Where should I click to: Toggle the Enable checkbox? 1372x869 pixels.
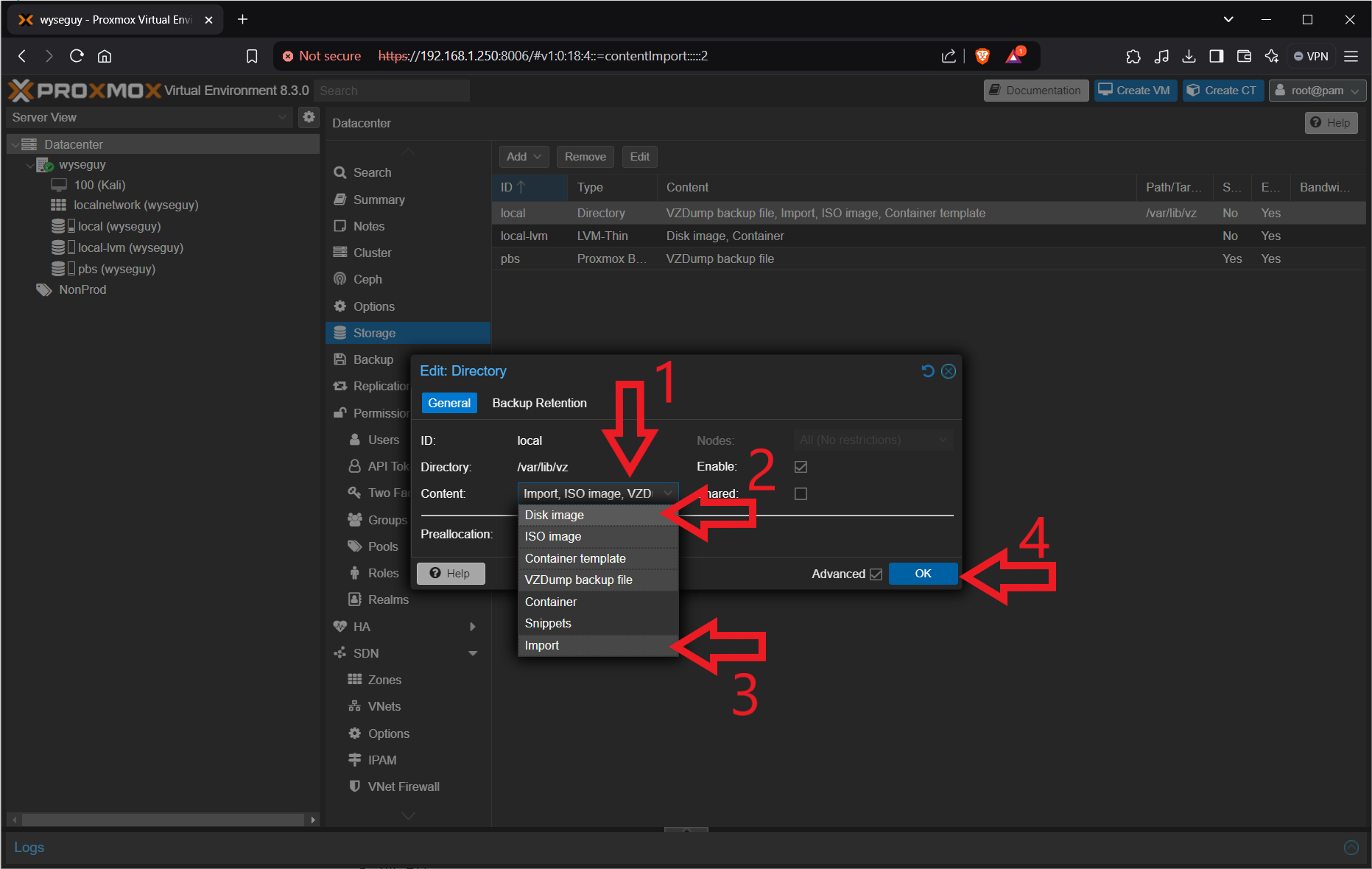click(x=801, y=467)
